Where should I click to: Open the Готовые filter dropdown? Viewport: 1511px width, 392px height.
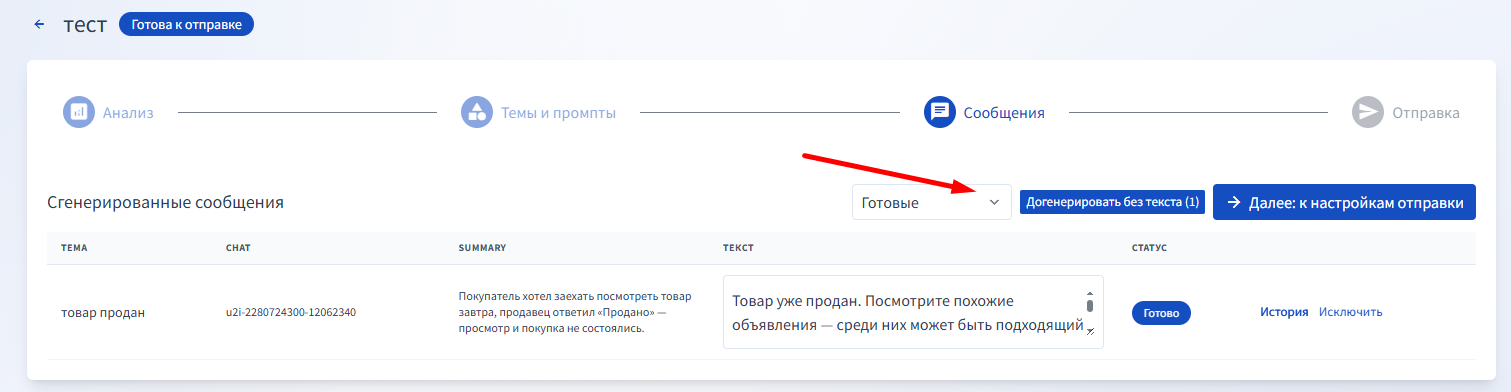tap(931, 202)
